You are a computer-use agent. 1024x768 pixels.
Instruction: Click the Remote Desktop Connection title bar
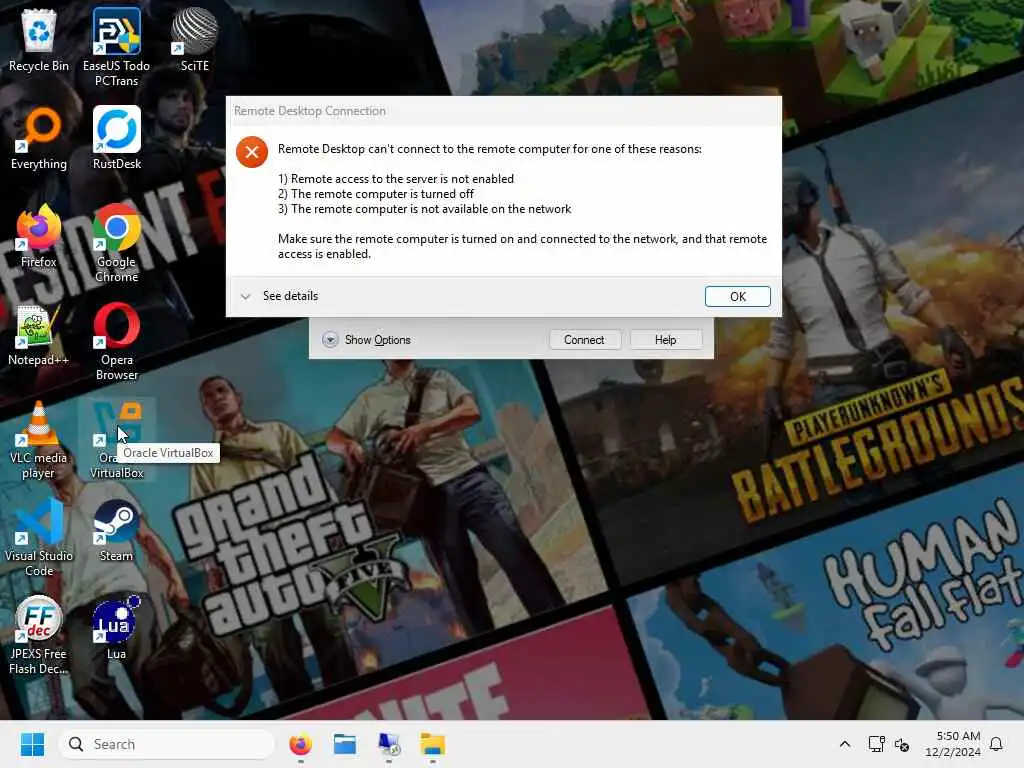[504, 111]
